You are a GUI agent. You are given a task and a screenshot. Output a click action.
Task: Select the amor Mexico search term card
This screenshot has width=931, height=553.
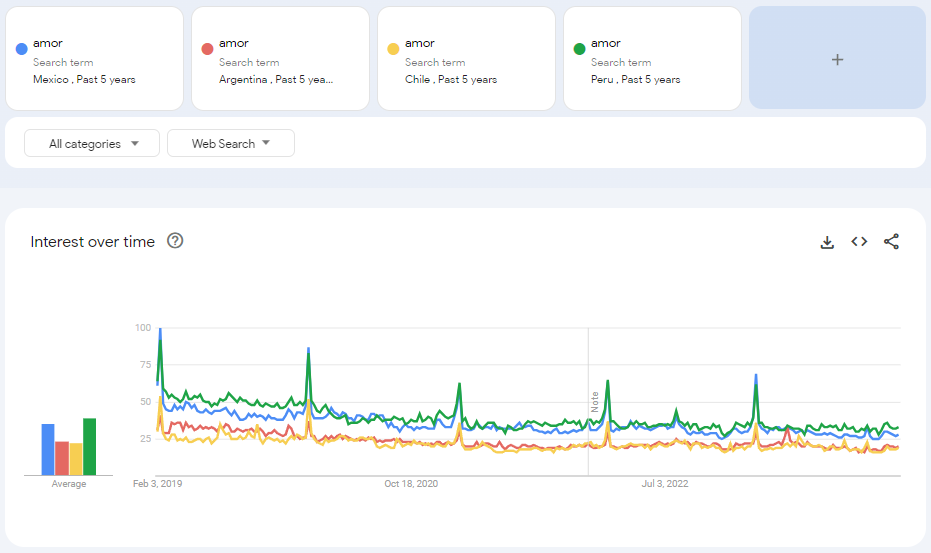94,59
